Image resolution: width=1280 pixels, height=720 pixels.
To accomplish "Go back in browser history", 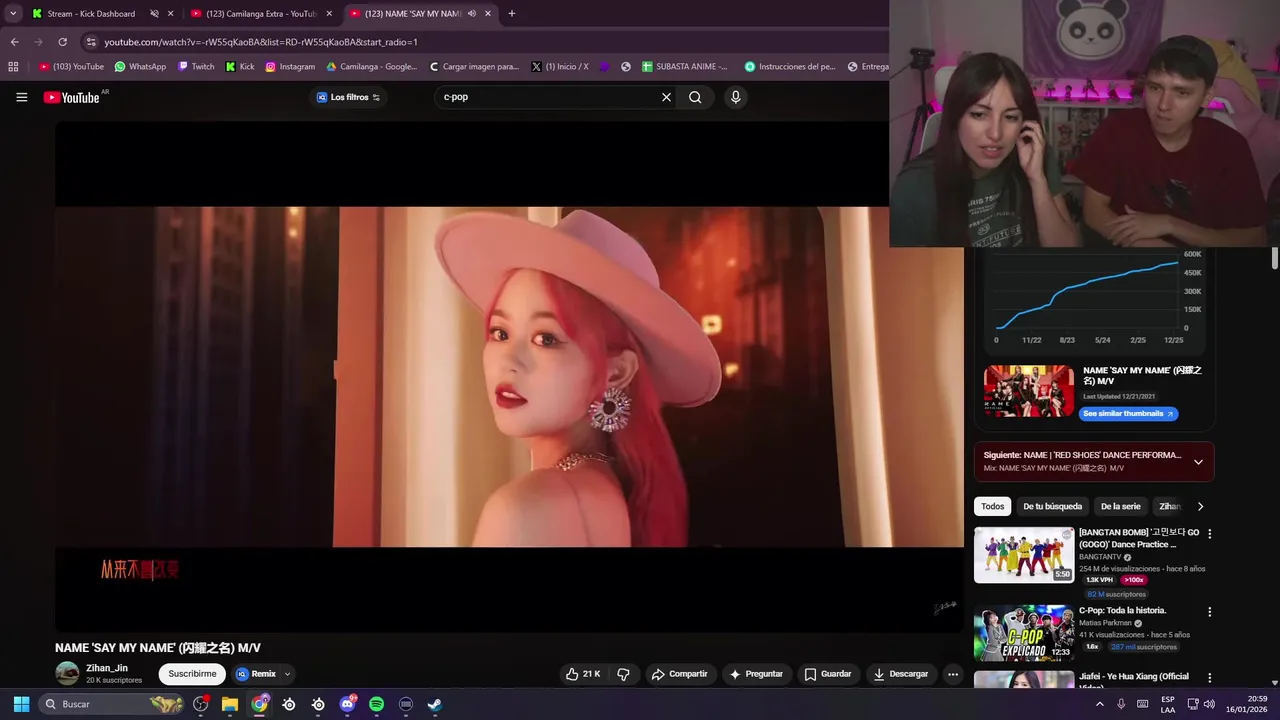I will click(14, 42).
